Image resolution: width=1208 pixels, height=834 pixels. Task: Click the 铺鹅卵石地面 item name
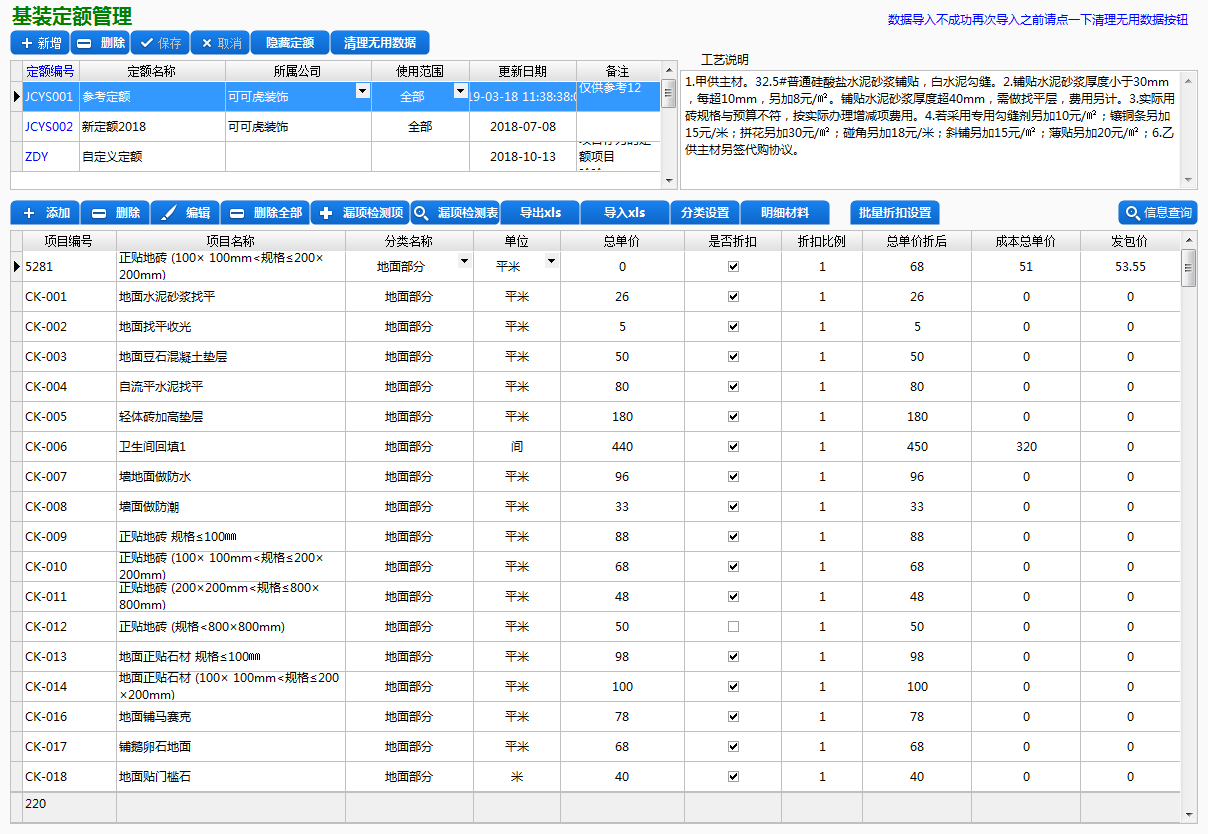[155, 747]
